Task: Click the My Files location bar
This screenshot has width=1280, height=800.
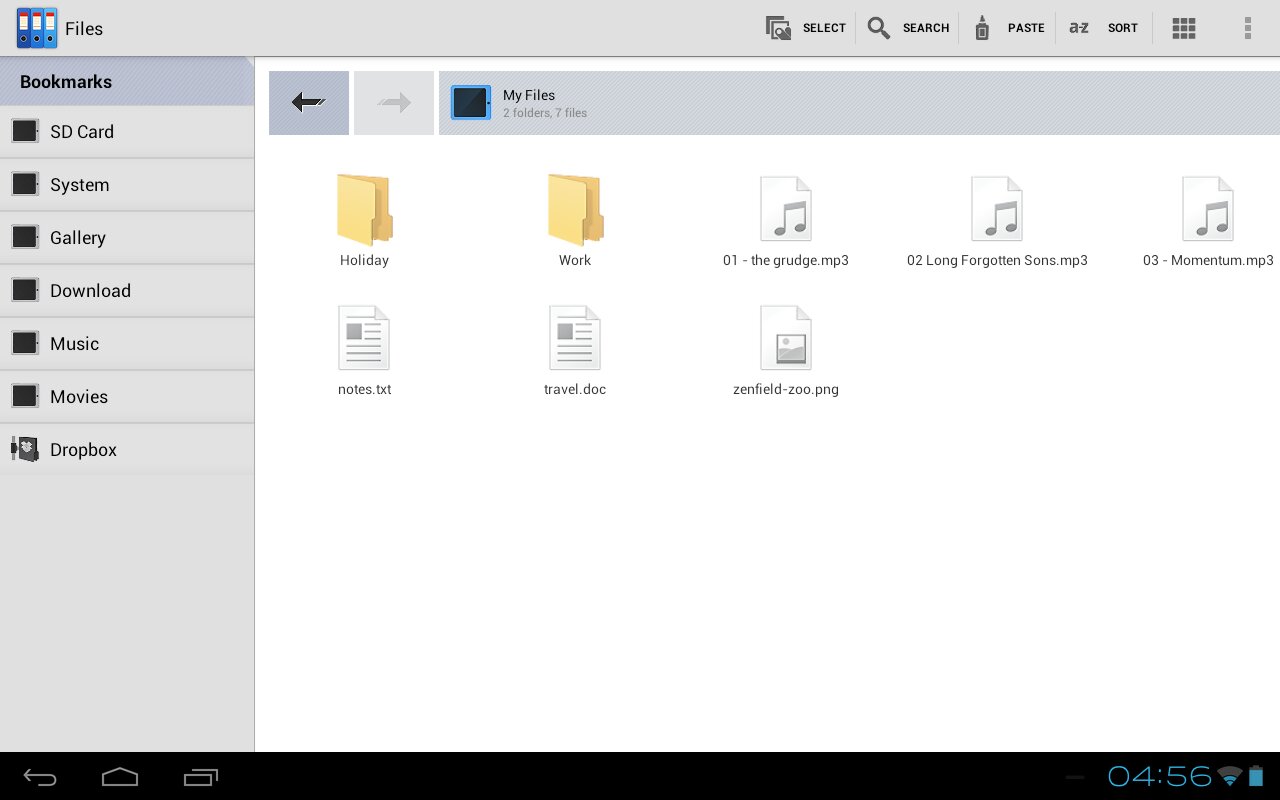Action: pos(858,103)
